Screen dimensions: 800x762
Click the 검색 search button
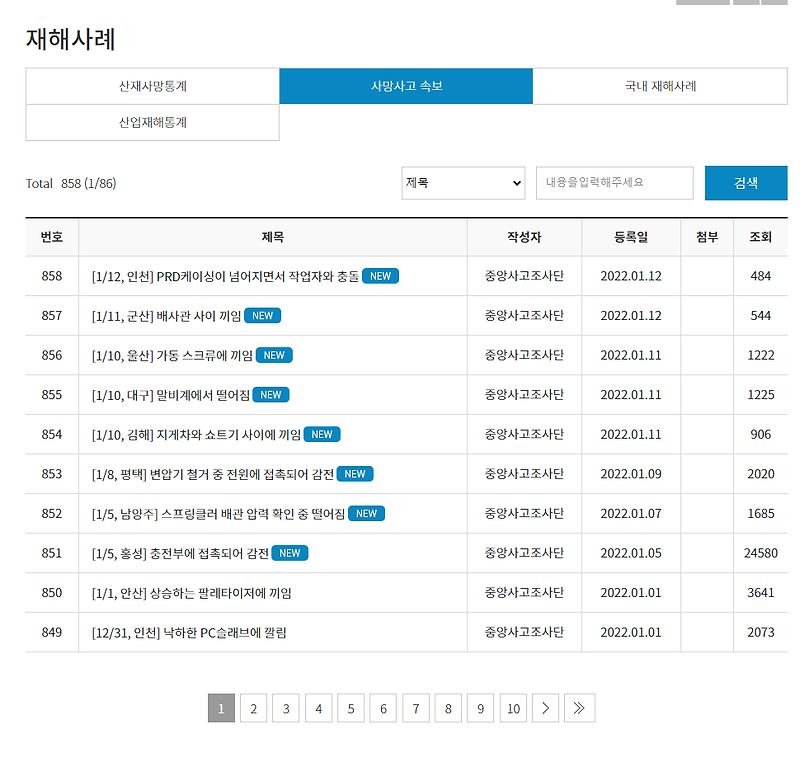click(x=746, y=183)
